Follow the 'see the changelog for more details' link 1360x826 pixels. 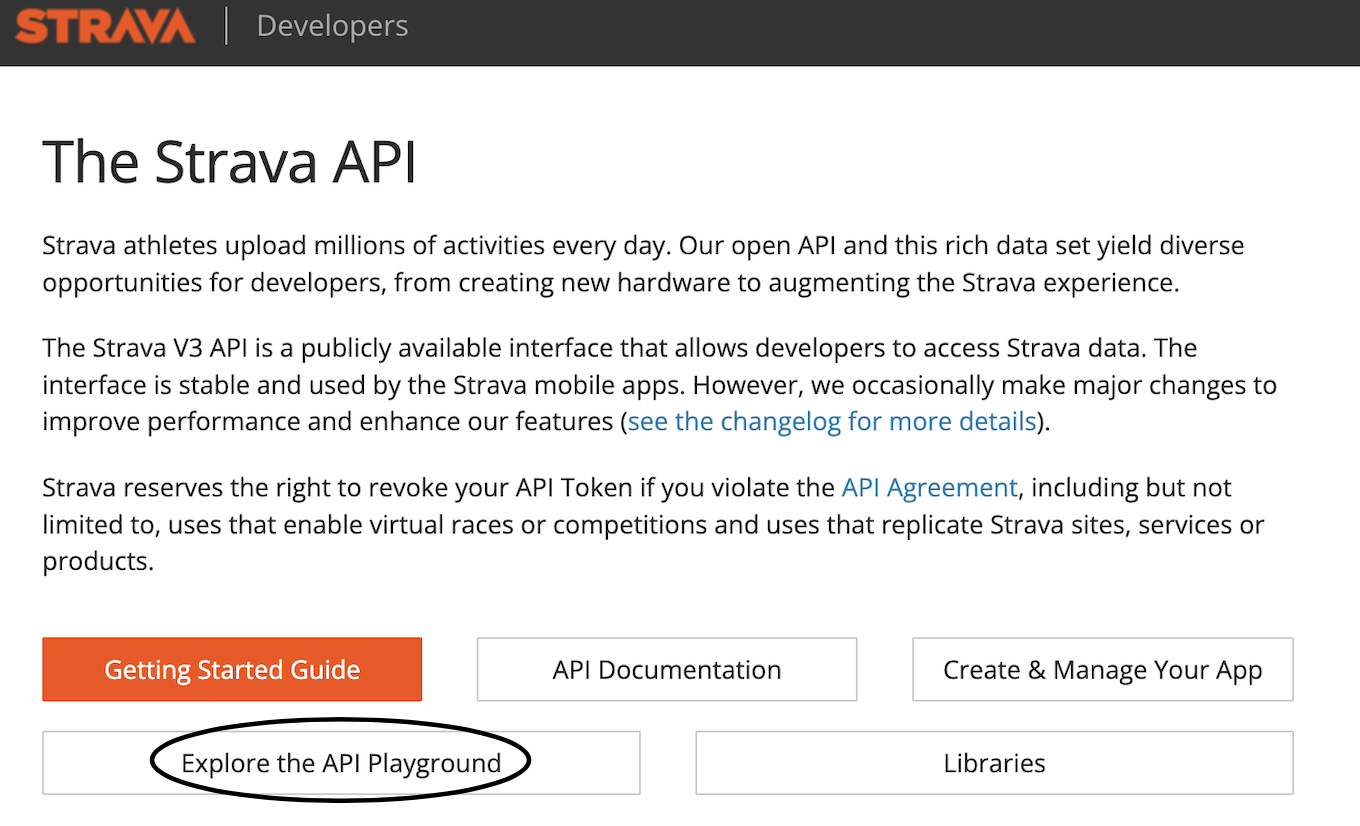tap(832, 421)
